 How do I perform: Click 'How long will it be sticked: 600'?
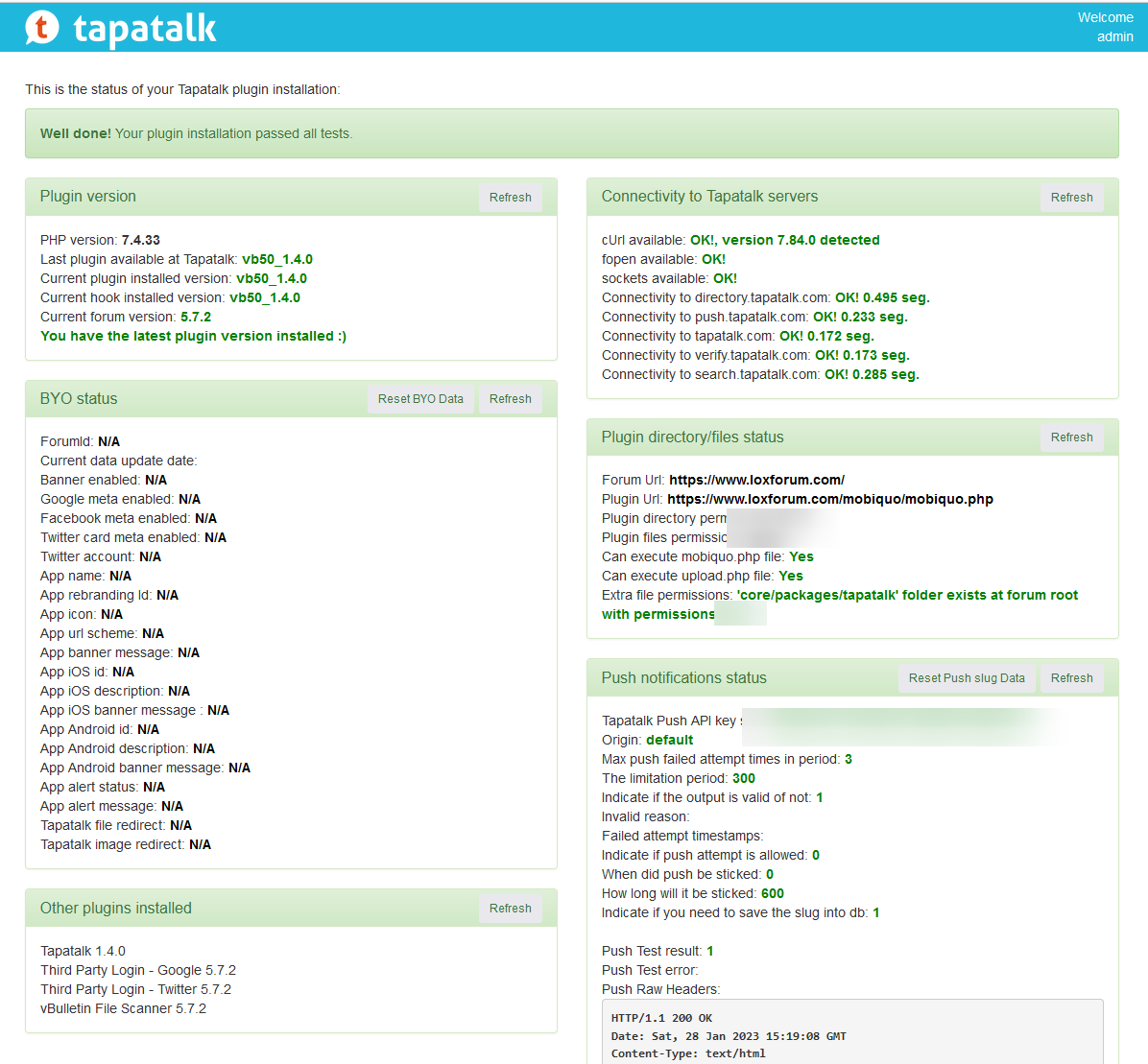(x=693, y=893)
